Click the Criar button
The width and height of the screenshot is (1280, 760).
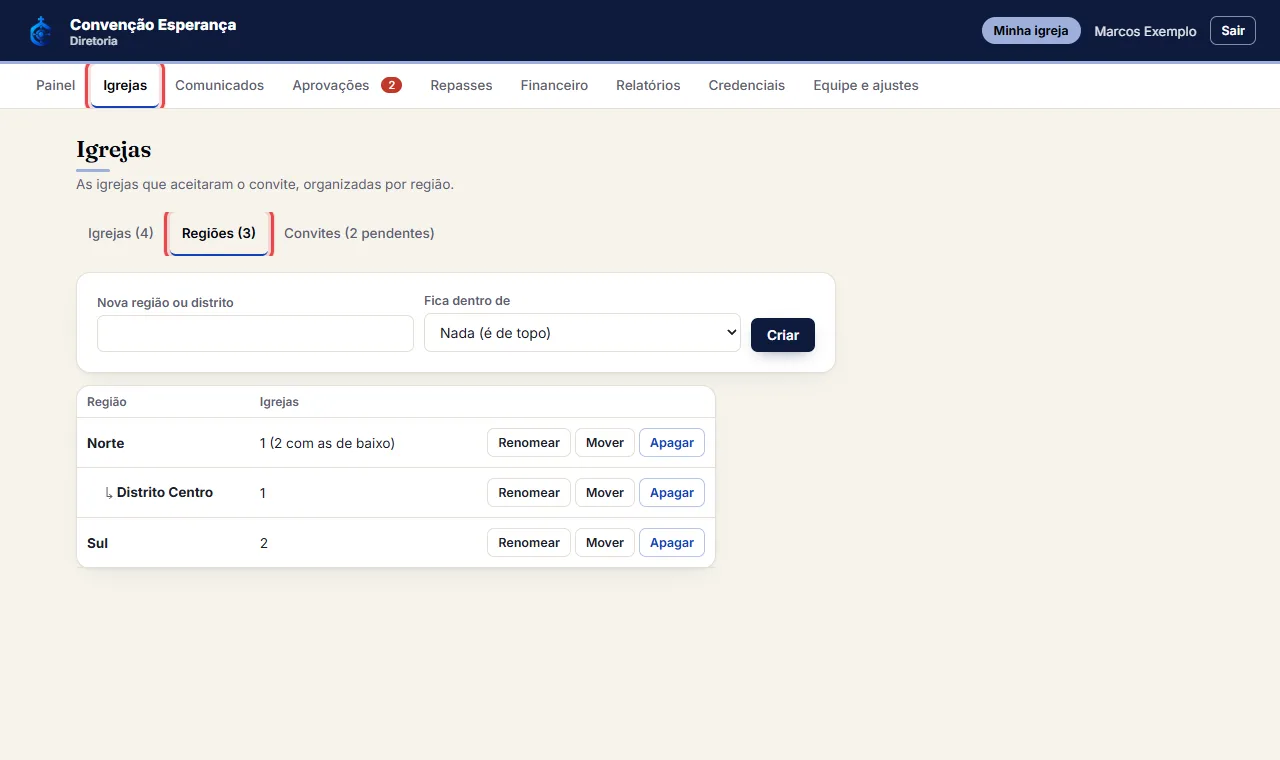point(783,335)
